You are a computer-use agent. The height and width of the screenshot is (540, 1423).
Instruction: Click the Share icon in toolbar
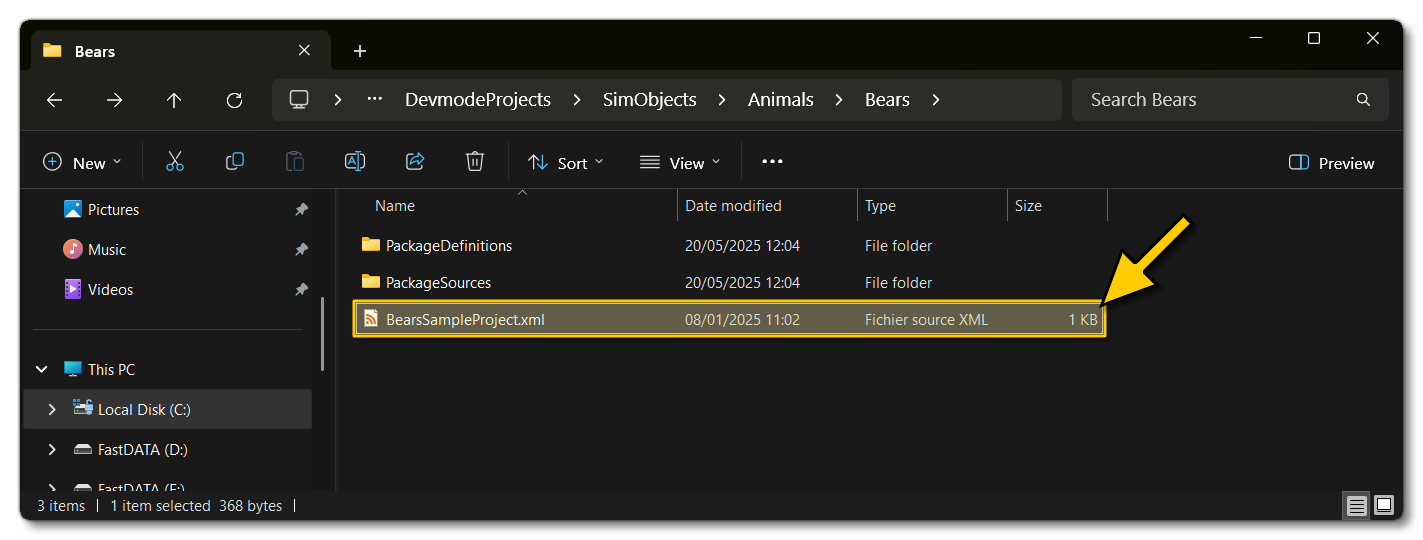click(x=415, y=162)
